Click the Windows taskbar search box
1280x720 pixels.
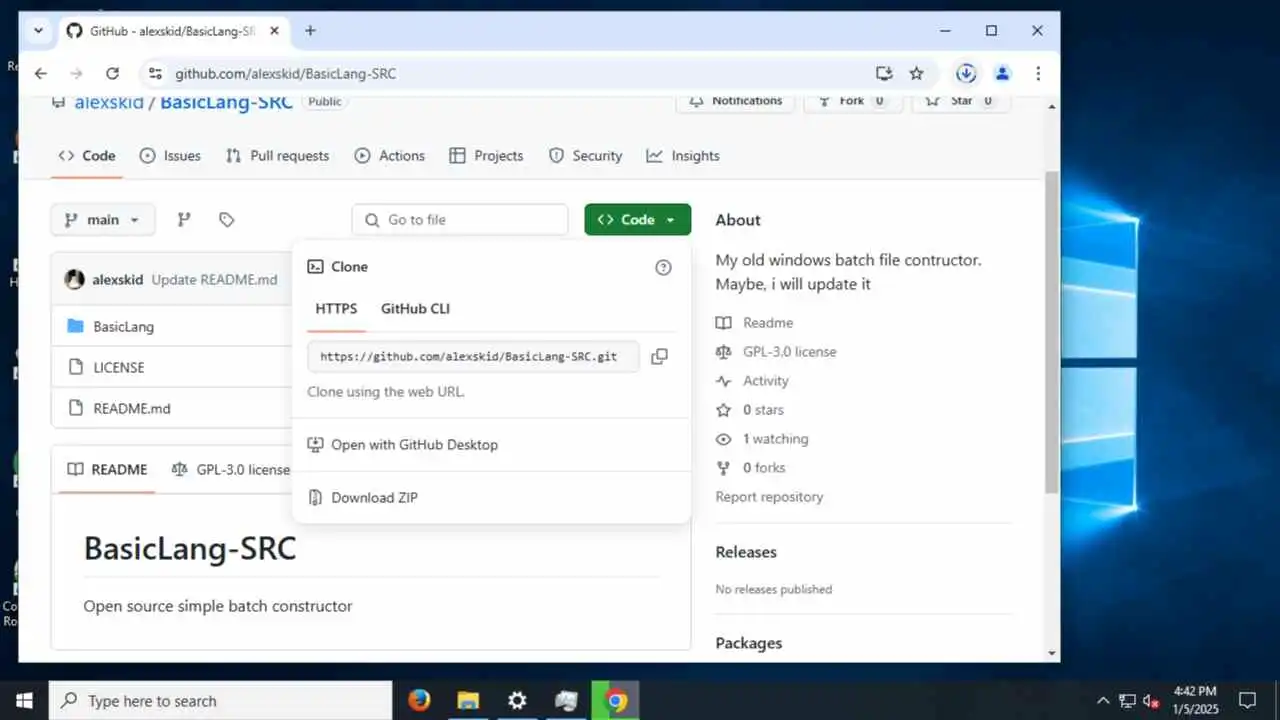tap(220, 700)
